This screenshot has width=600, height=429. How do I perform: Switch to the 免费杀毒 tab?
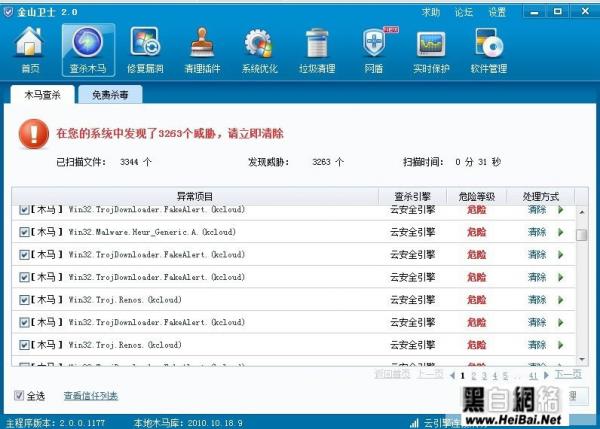(110, 95)
